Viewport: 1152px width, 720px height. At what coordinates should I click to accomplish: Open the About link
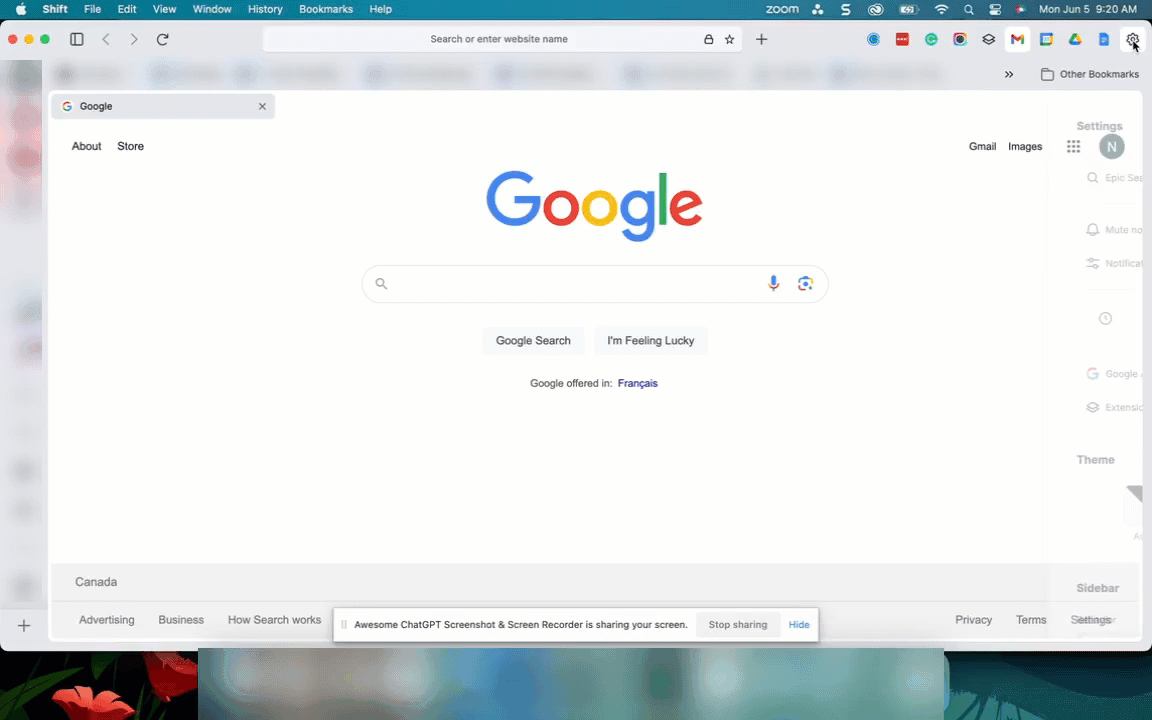(86, 146)
